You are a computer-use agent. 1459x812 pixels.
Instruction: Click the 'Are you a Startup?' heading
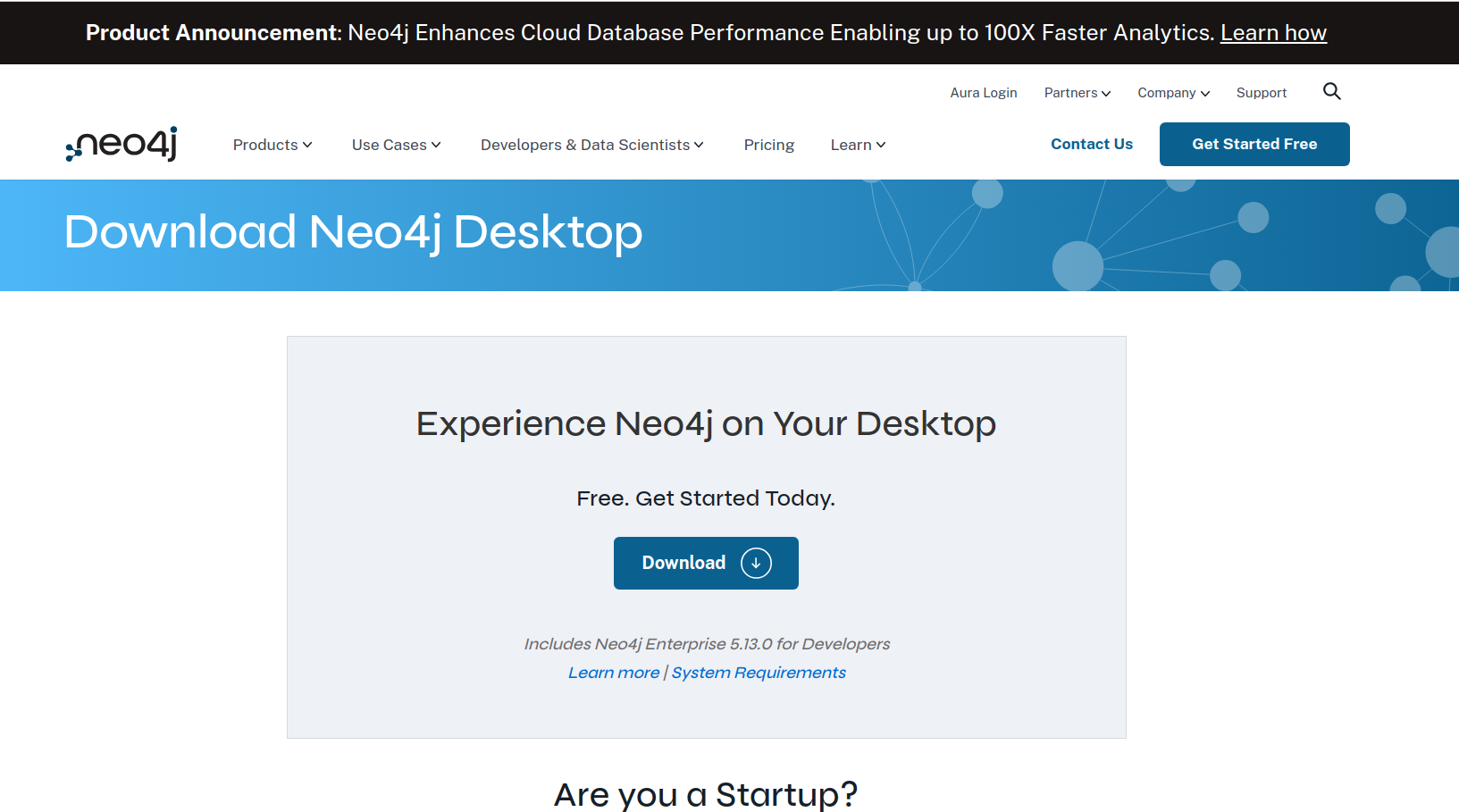pyautogui.click(x=706, y=794)
